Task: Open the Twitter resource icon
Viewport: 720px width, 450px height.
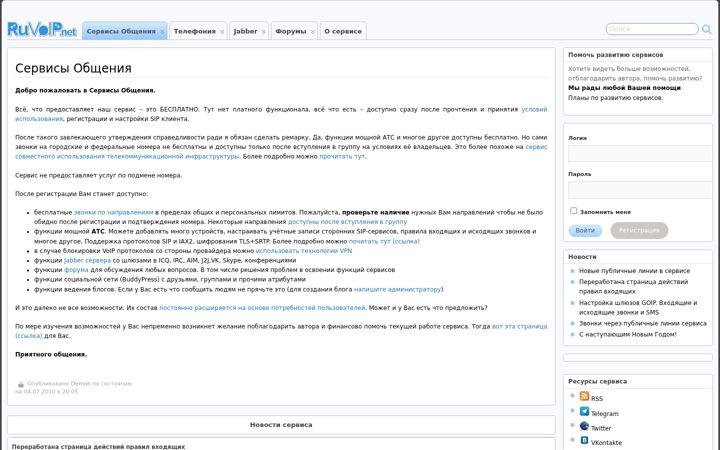Action: [584, 426]
